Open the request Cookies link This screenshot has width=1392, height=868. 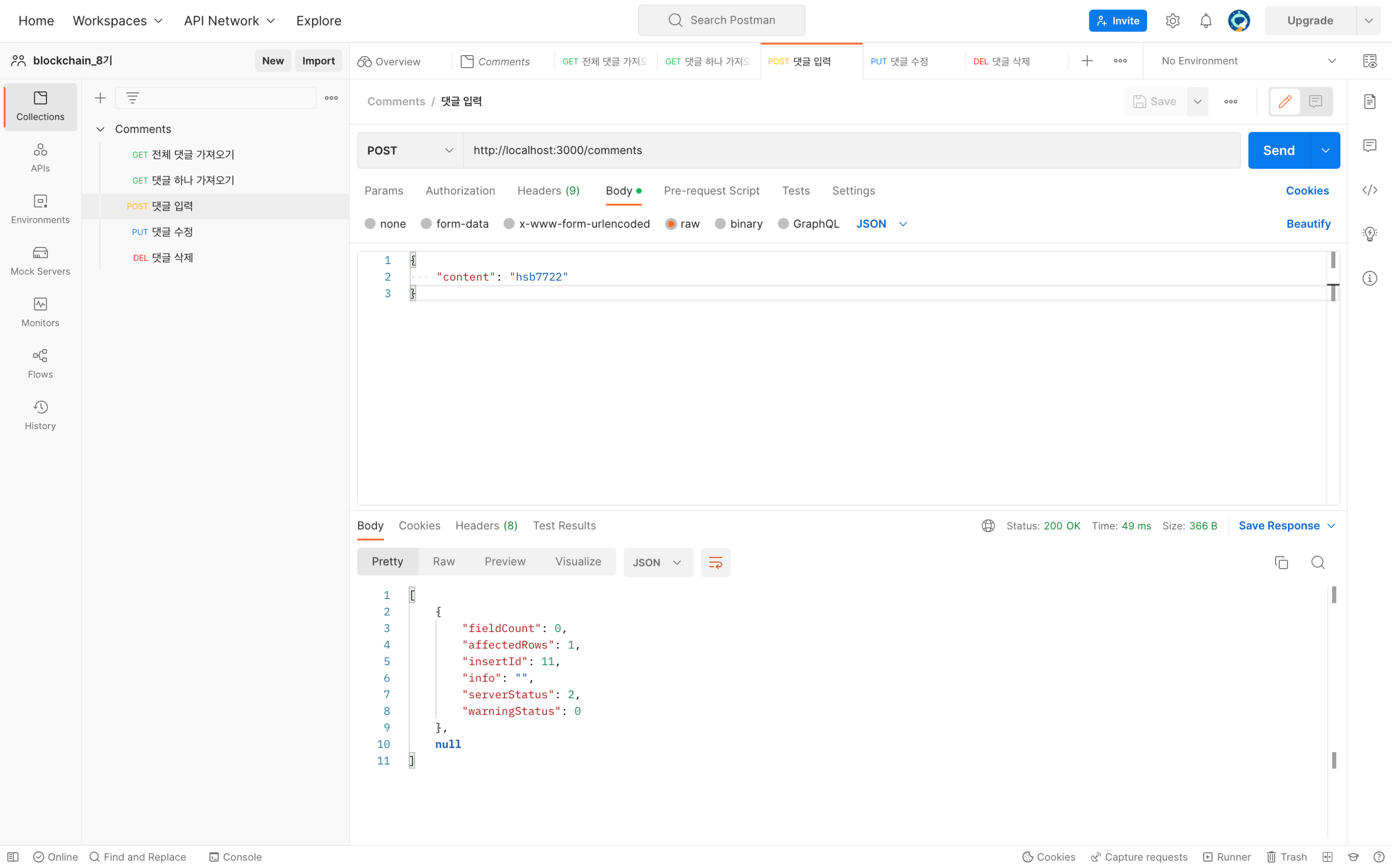1307,191
